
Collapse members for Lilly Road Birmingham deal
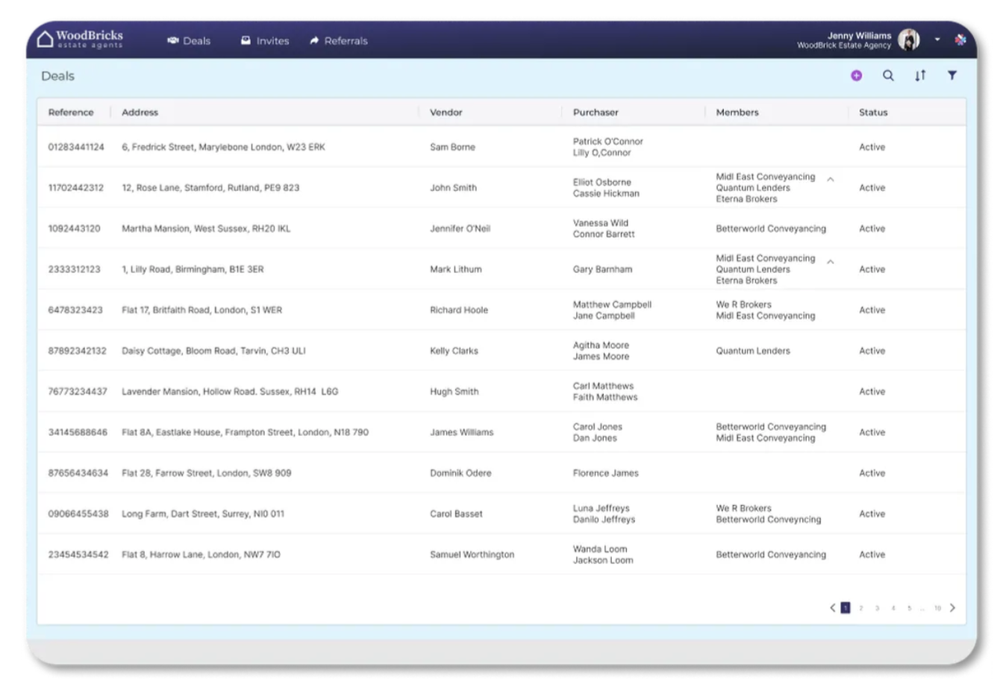(828, 263)
